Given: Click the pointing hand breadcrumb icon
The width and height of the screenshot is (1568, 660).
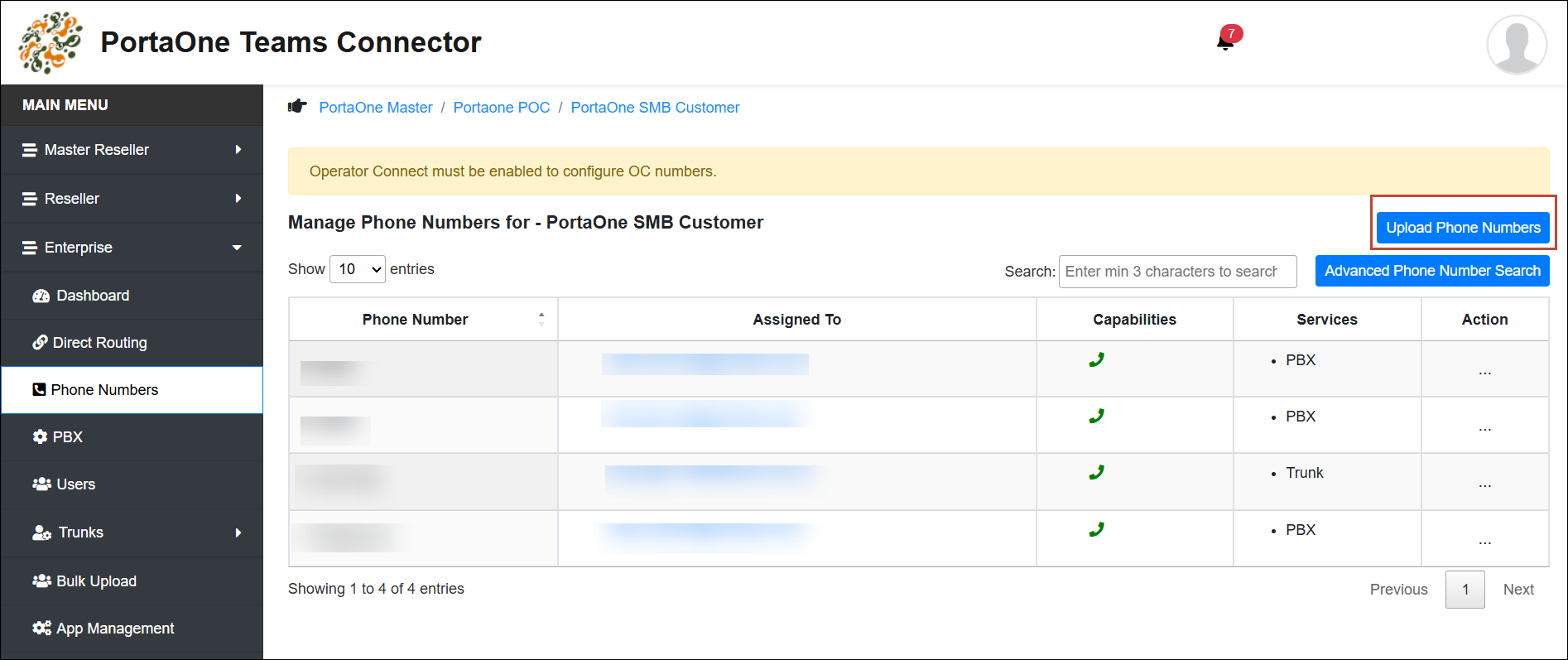Looking at the screenshot, I should coord(297,106).
